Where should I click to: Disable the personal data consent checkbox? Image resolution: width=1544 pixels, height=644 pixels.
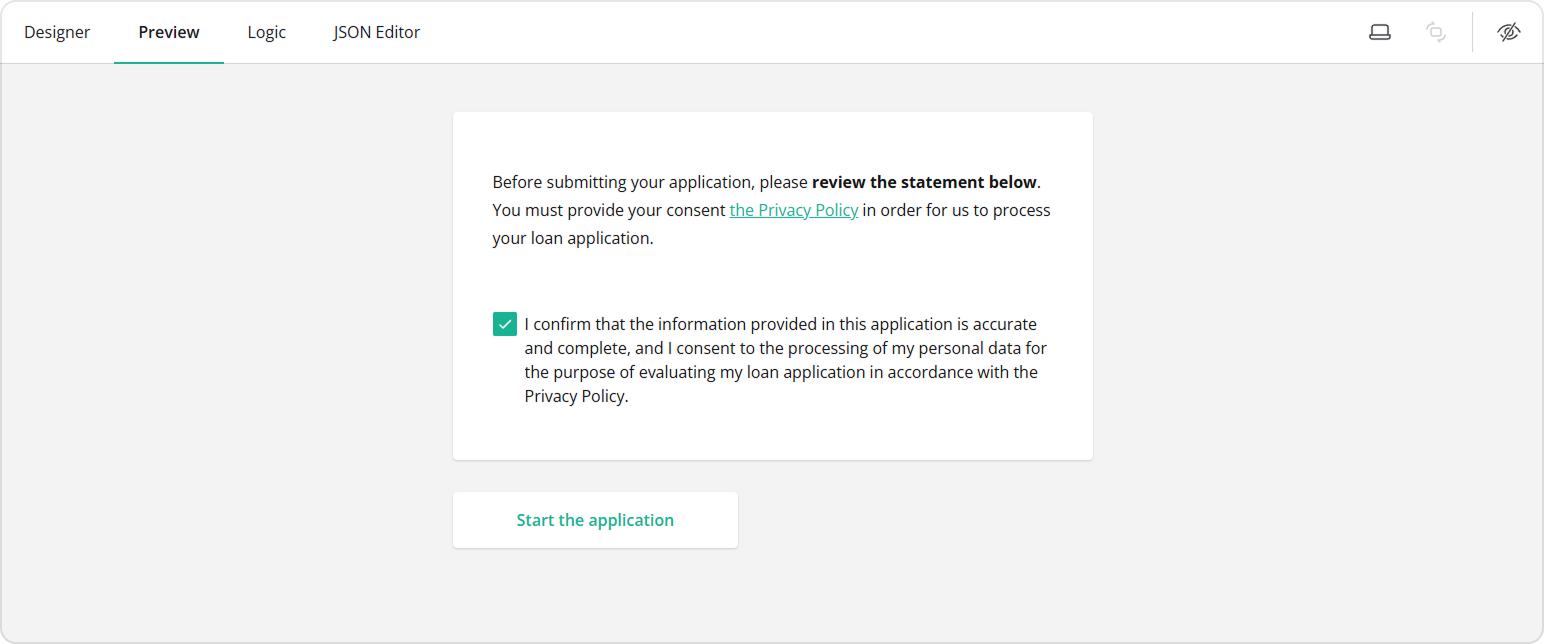[x=504, y=323]
